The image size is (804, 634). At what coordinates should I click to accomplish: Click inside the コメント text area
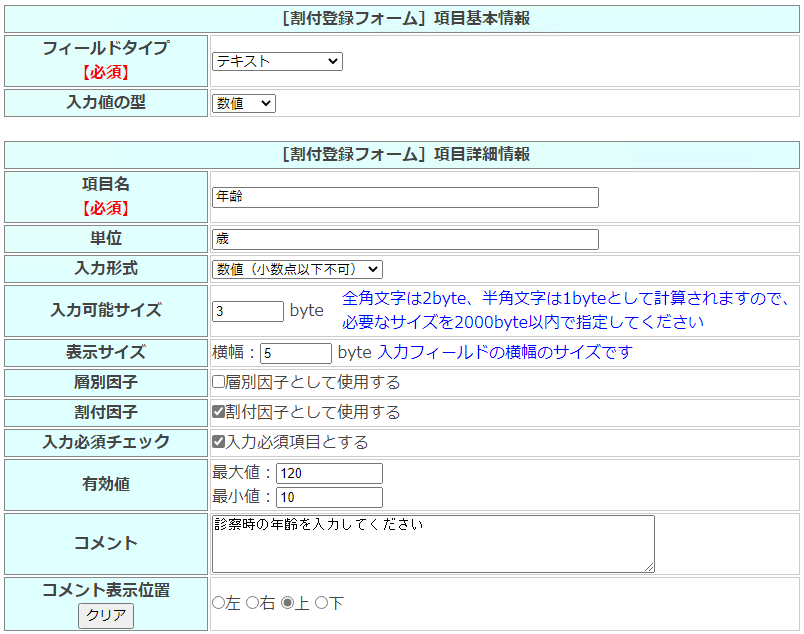433,543
